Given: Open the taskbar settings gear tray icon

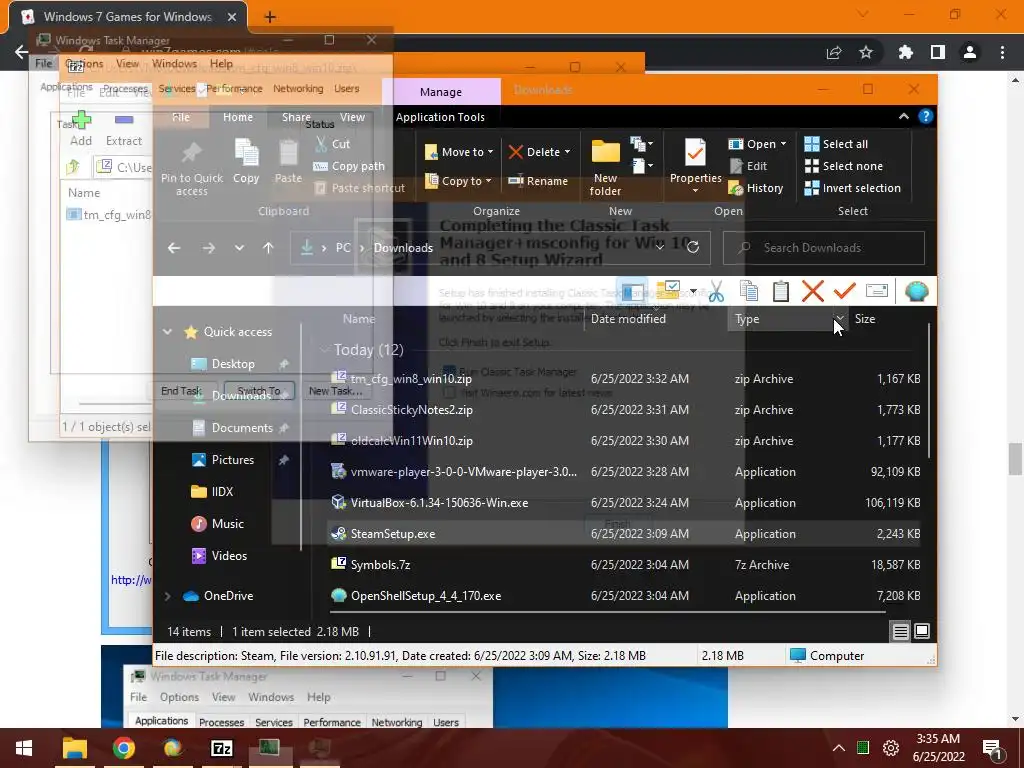Looking at the screenshot, I should [x=891, y=748].
